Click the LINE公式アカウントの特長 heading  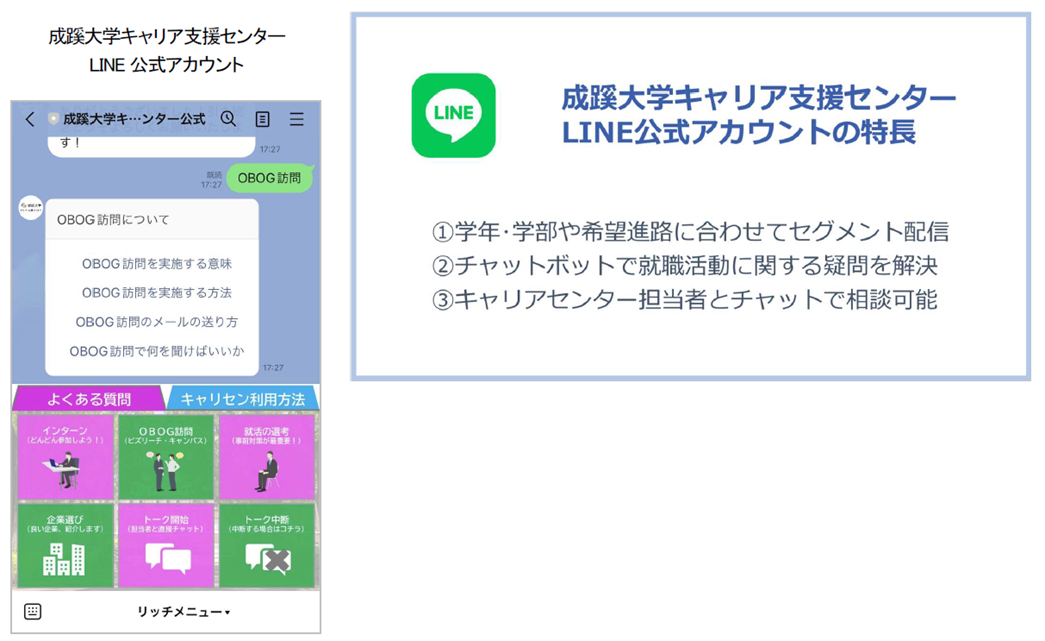click(x=738, y=132)
